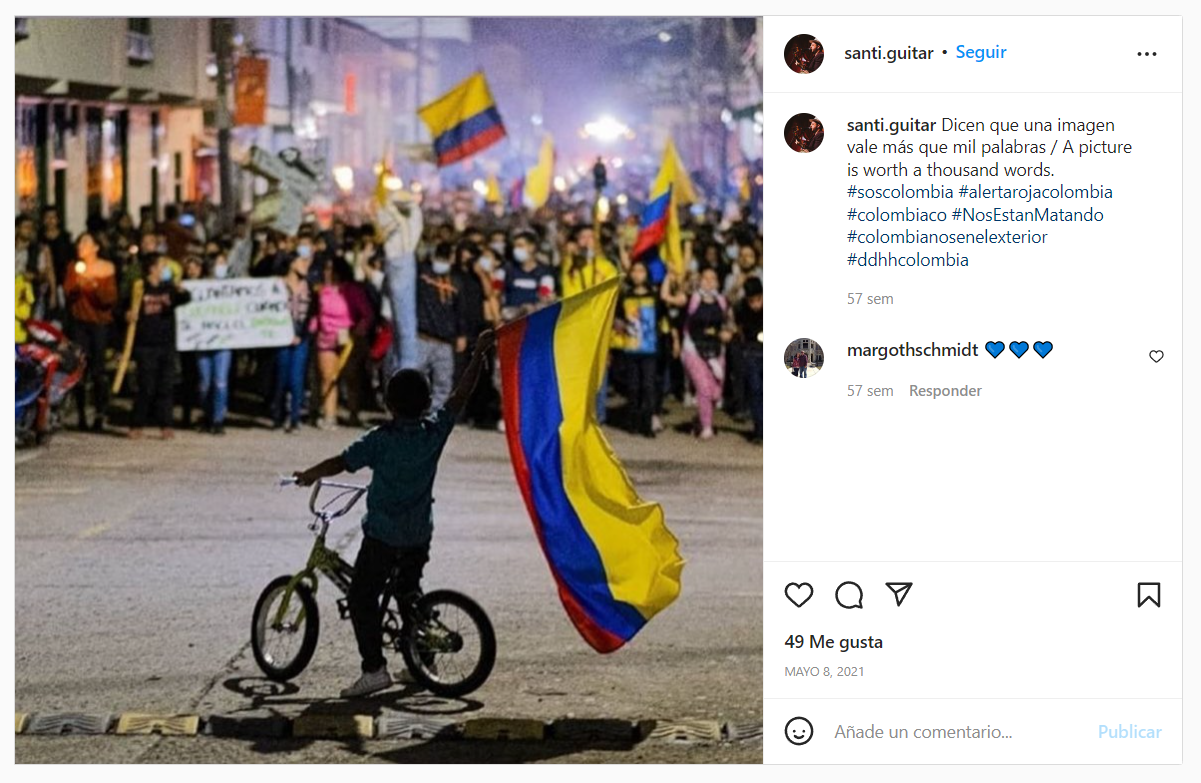Image resolution: width=1201 pixels, height=783 pixels.
Task: Save the post with the bookmark icon
Action: (1148, 595)
